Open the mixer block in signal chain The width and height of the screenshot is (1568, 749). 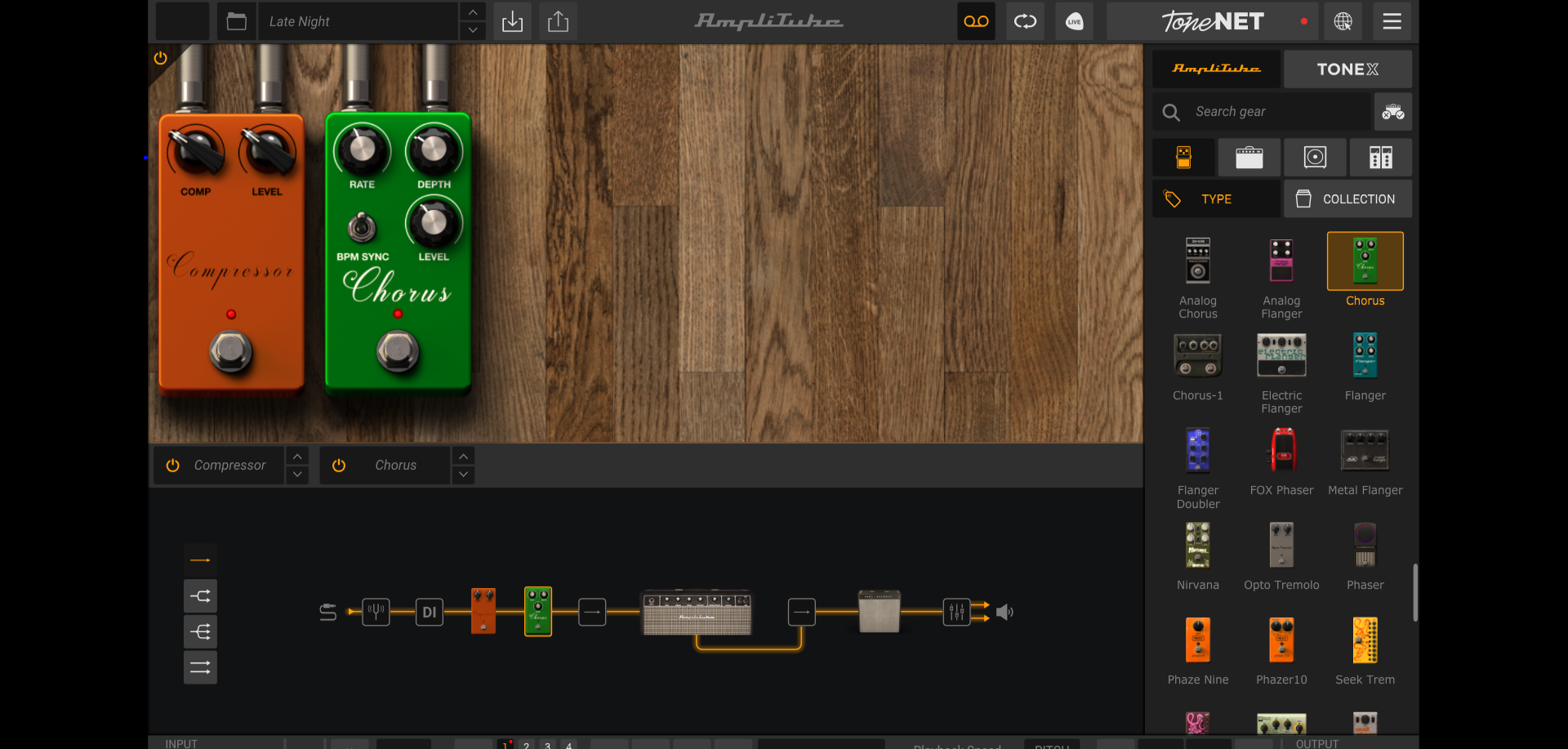956,612
